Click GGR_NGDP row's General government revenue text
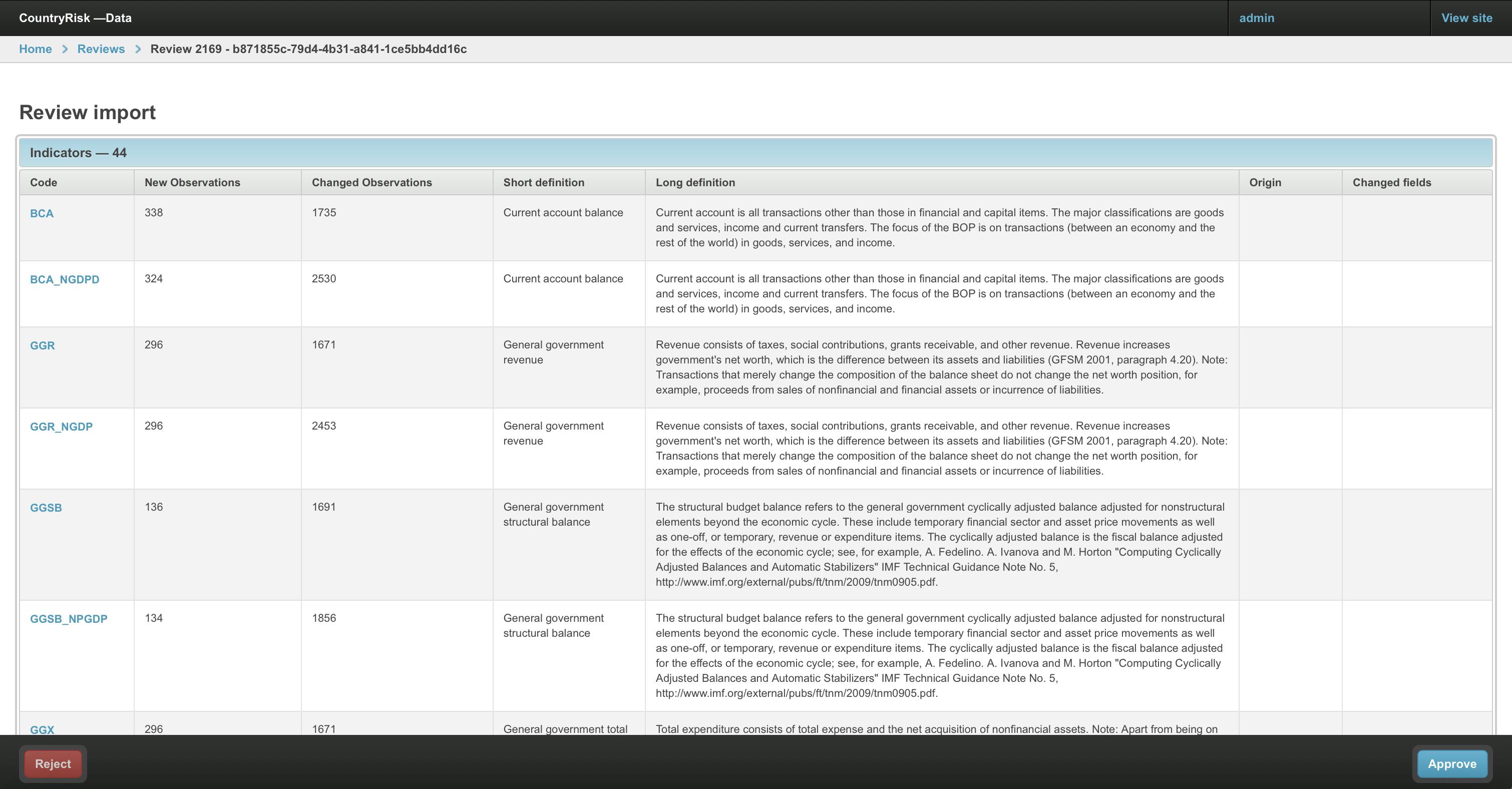 click(x=554, y=433)
